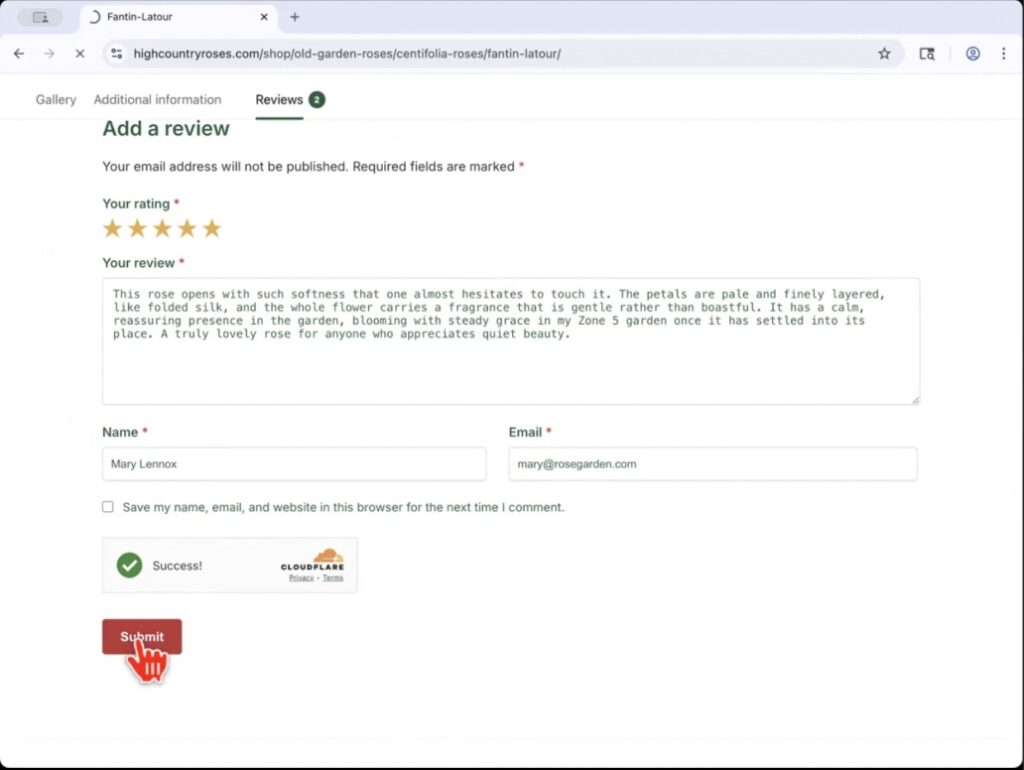
Task: Check the save my name checkbox
Action: tap(108, 507)
